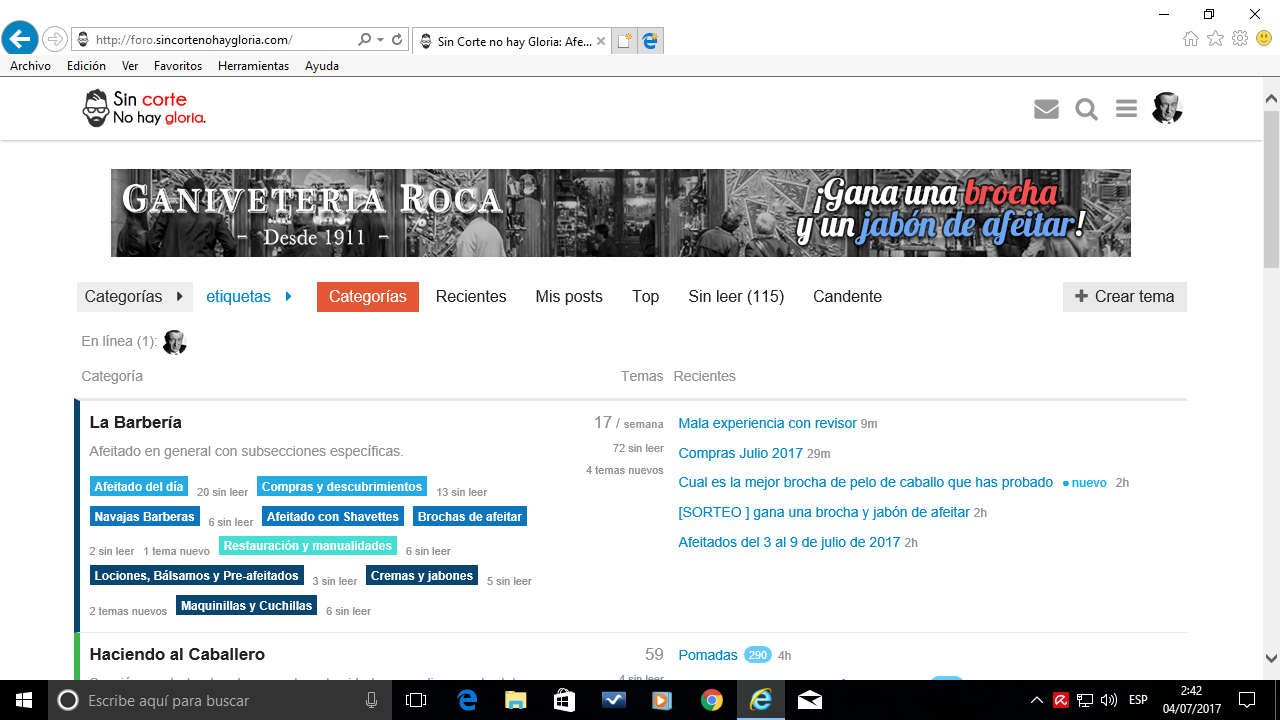Switch to the Mis posts tab
Screen dimensions: 1280x720
[569, 297]
